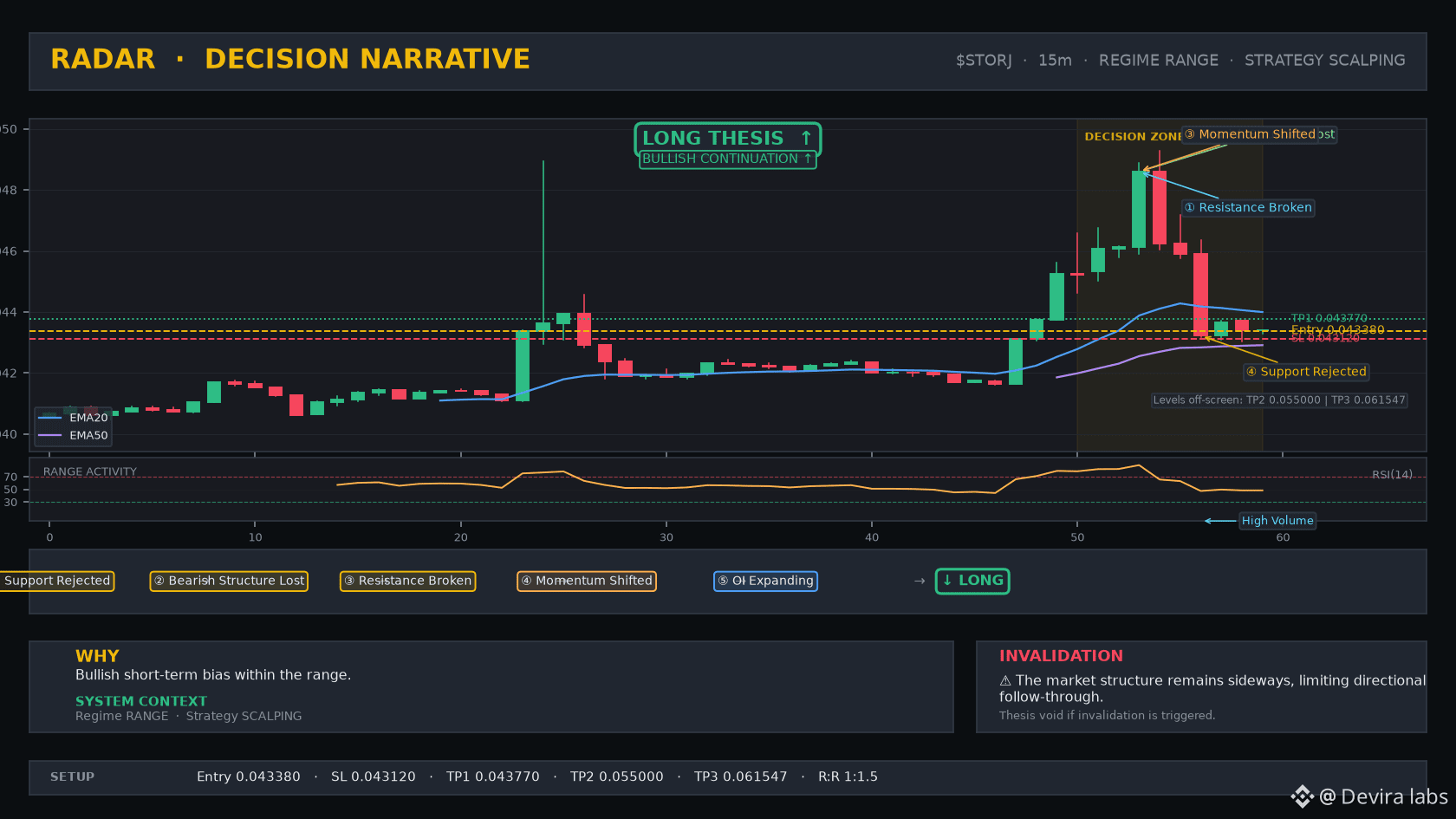Click the LONG THESIS ↑ badge

[x=727, y=138]
